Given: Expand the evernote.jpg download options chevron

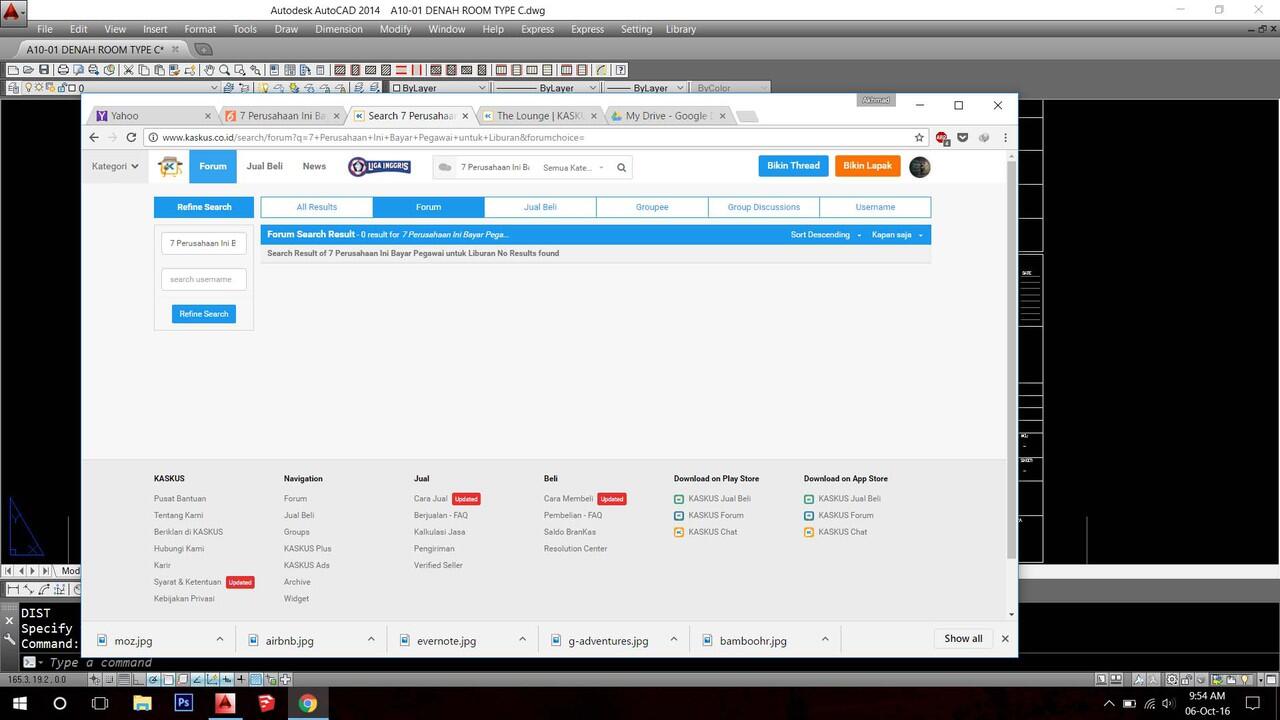Looking at the screenshot, I should [x=522, y=639].
